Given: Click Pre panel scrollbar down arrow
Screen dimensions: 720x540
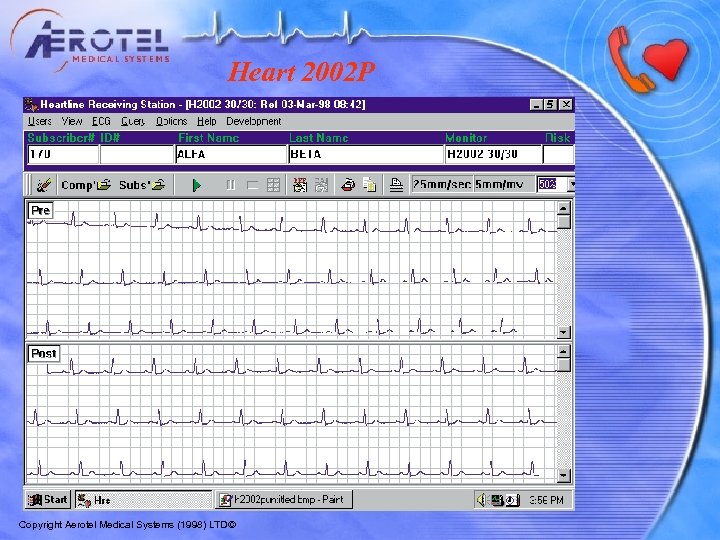Looking at the screenshot, I should [564, 332].
